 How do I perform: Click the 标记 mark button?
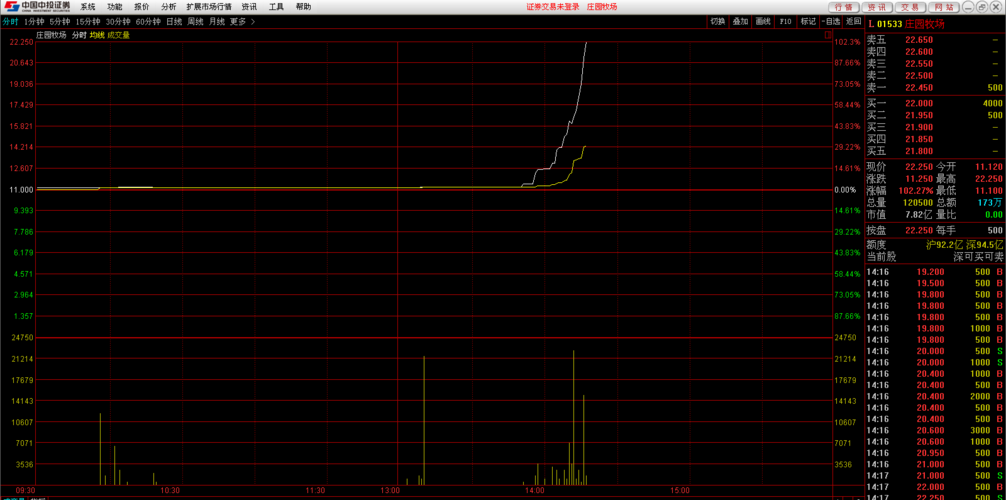pos(808,22)
